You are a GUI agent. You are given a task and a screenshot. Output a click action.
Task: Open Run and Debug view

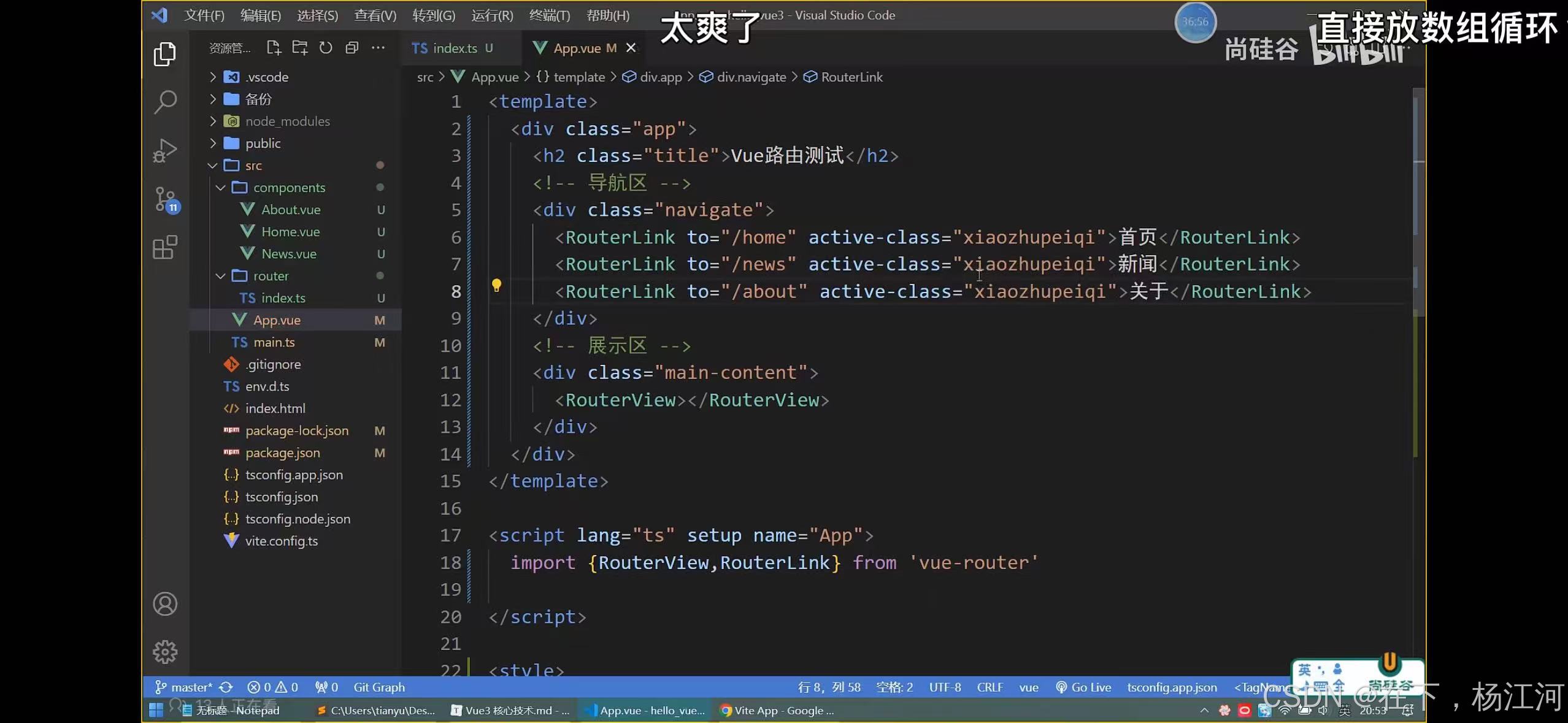click(x=164, y=150)
